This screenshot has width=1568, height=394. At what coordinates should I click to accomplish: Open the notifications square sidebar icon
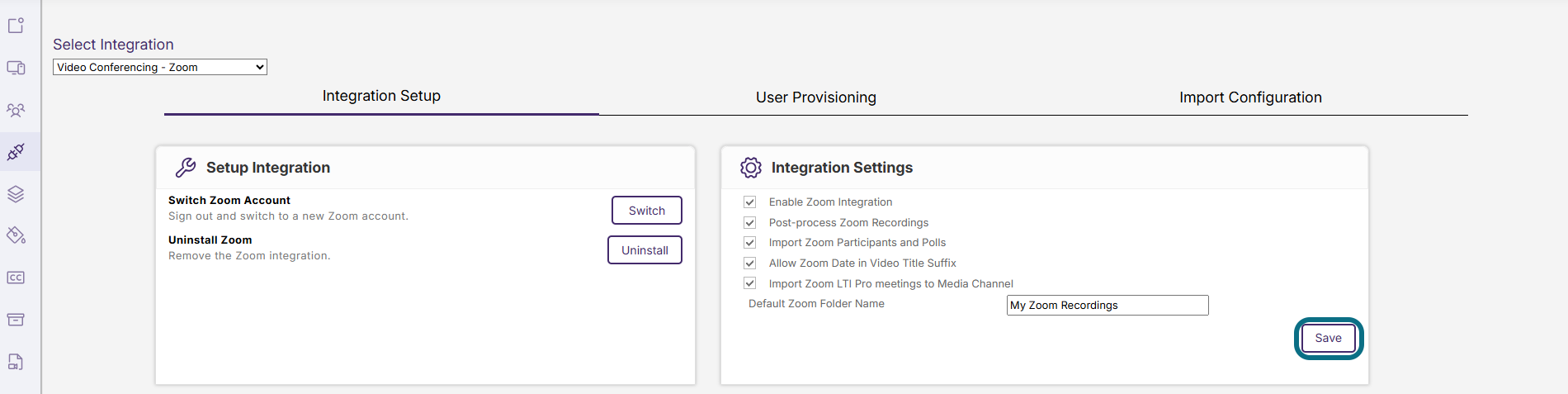pyautogui.click(x=16, y=26)
